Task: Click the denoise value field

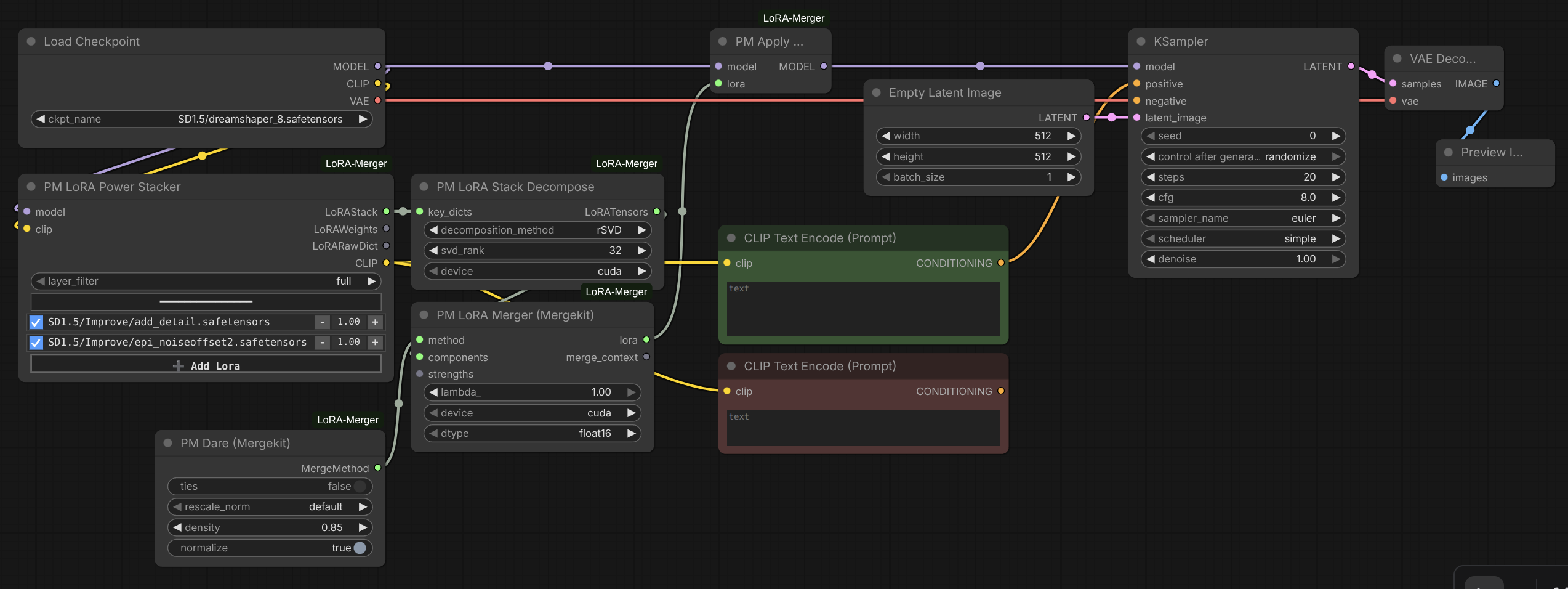Action: (x=1243, y=259)
